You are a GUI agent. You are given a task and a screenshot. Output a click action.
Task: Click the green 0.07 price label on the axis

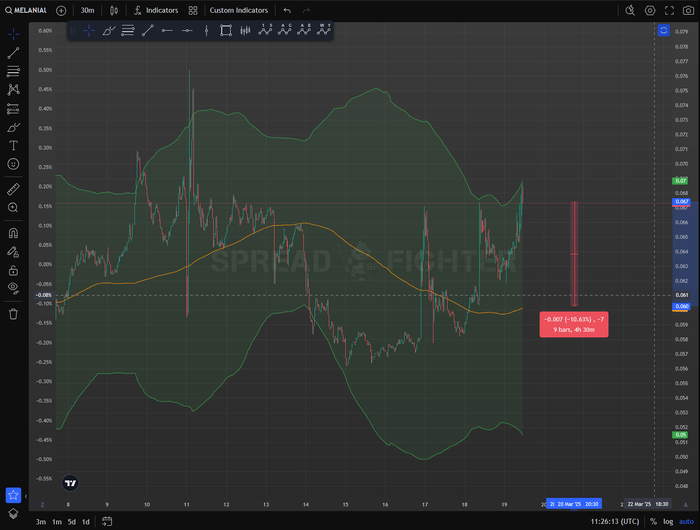pyautogui.click(x=680, y=181)
